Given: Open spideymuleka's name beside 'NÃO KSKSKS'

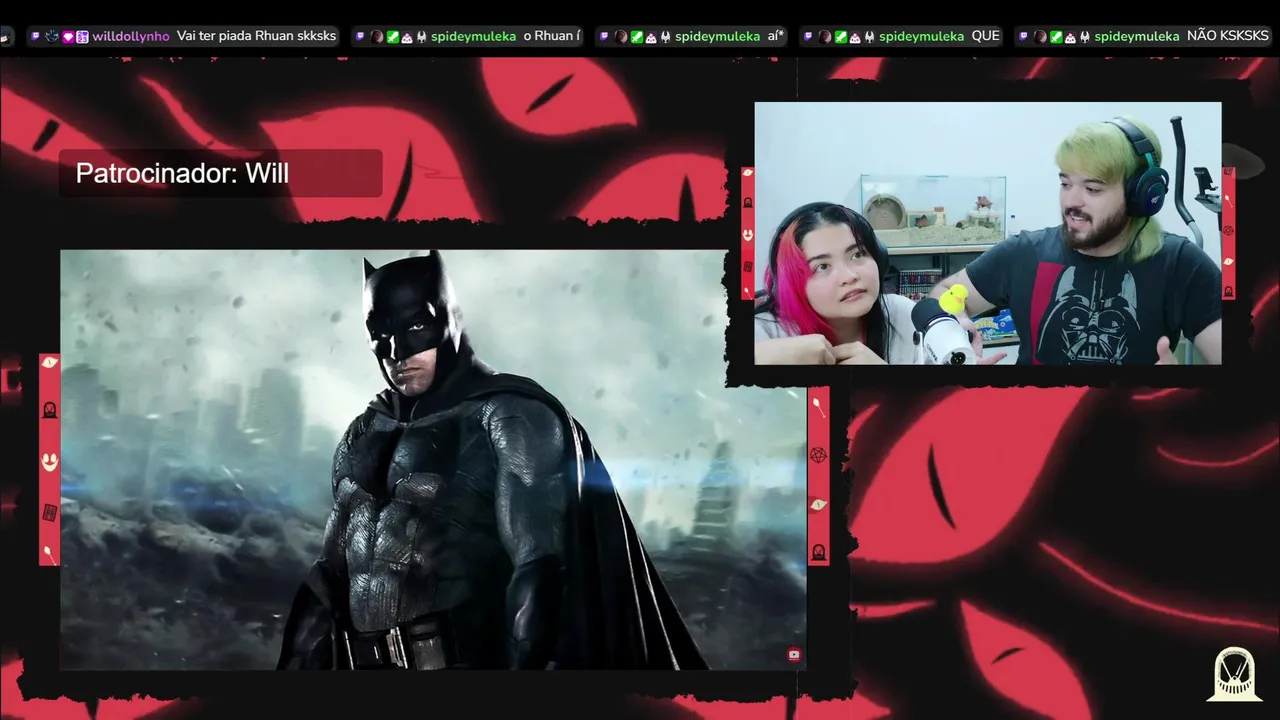Looking at the screenshot, I should click(1137, 36).
